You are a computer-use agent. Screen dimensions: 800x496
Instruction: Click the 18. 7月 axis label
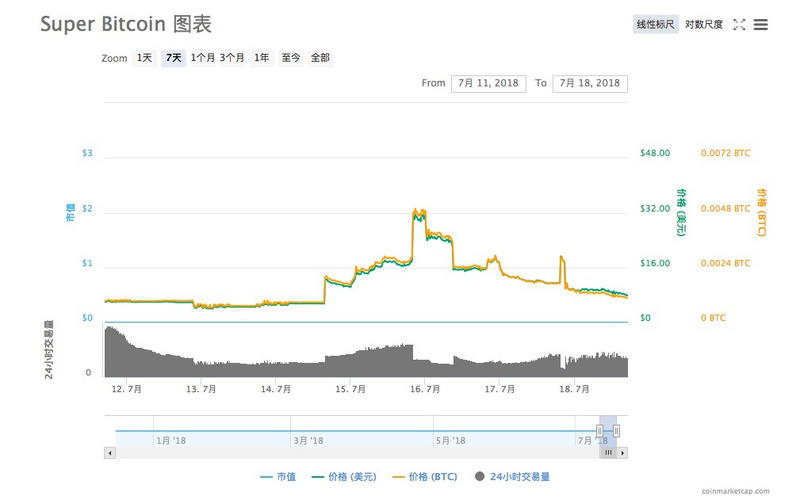click(574, 389)
